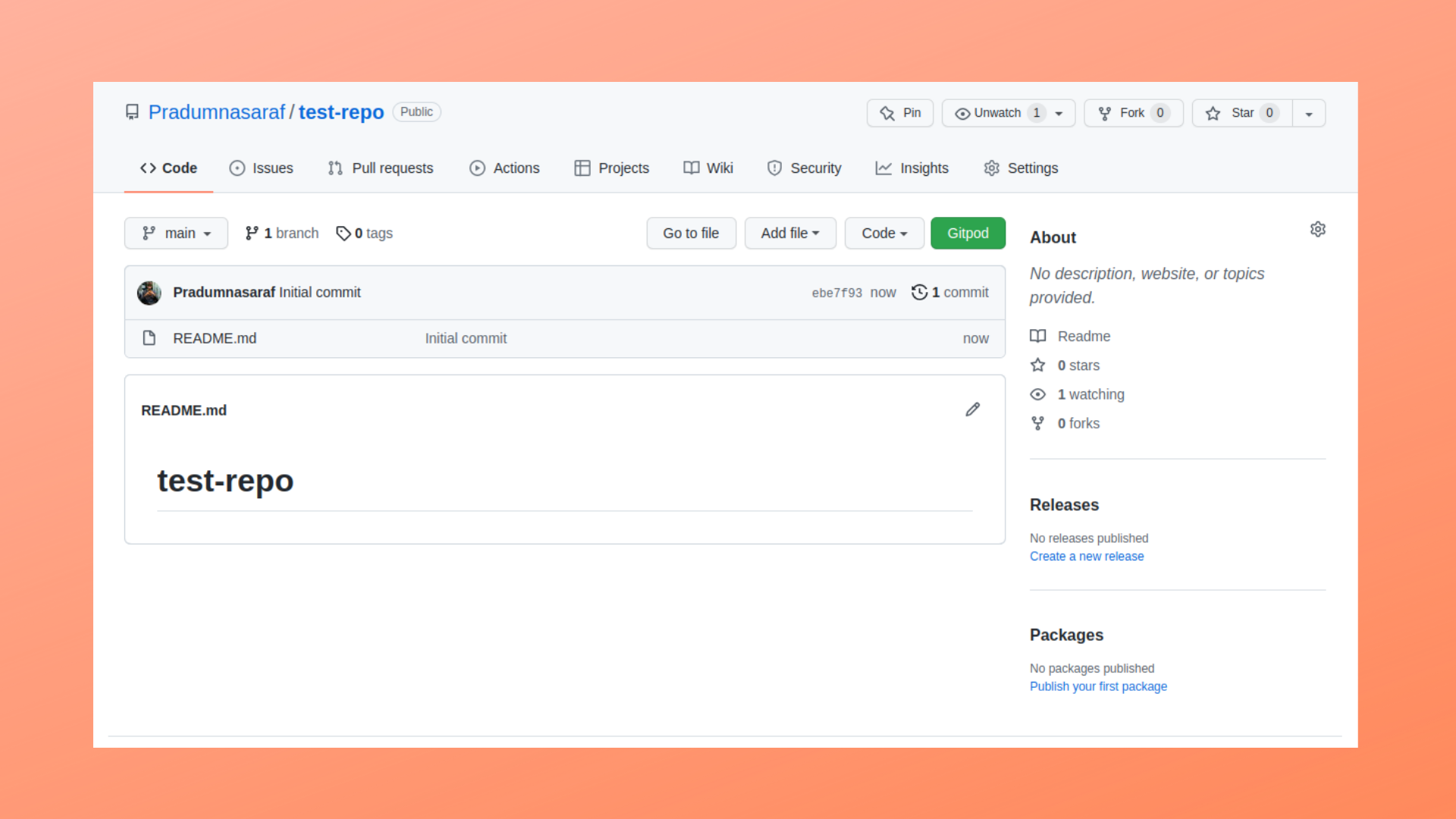Fork the test-repo repository
The width and height of the screenshot is (1456, 819).
(1133, 113)
